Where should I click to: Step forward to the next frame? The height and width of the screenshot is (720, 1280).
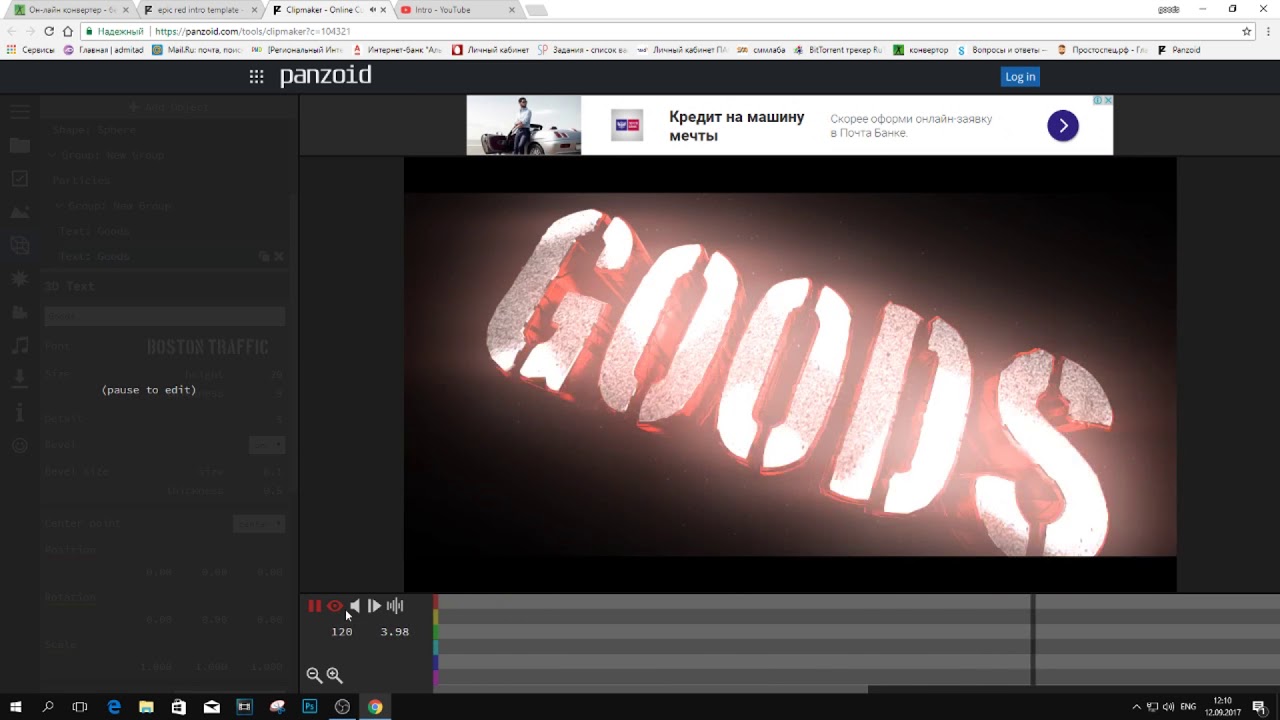(x=374, y=606)
